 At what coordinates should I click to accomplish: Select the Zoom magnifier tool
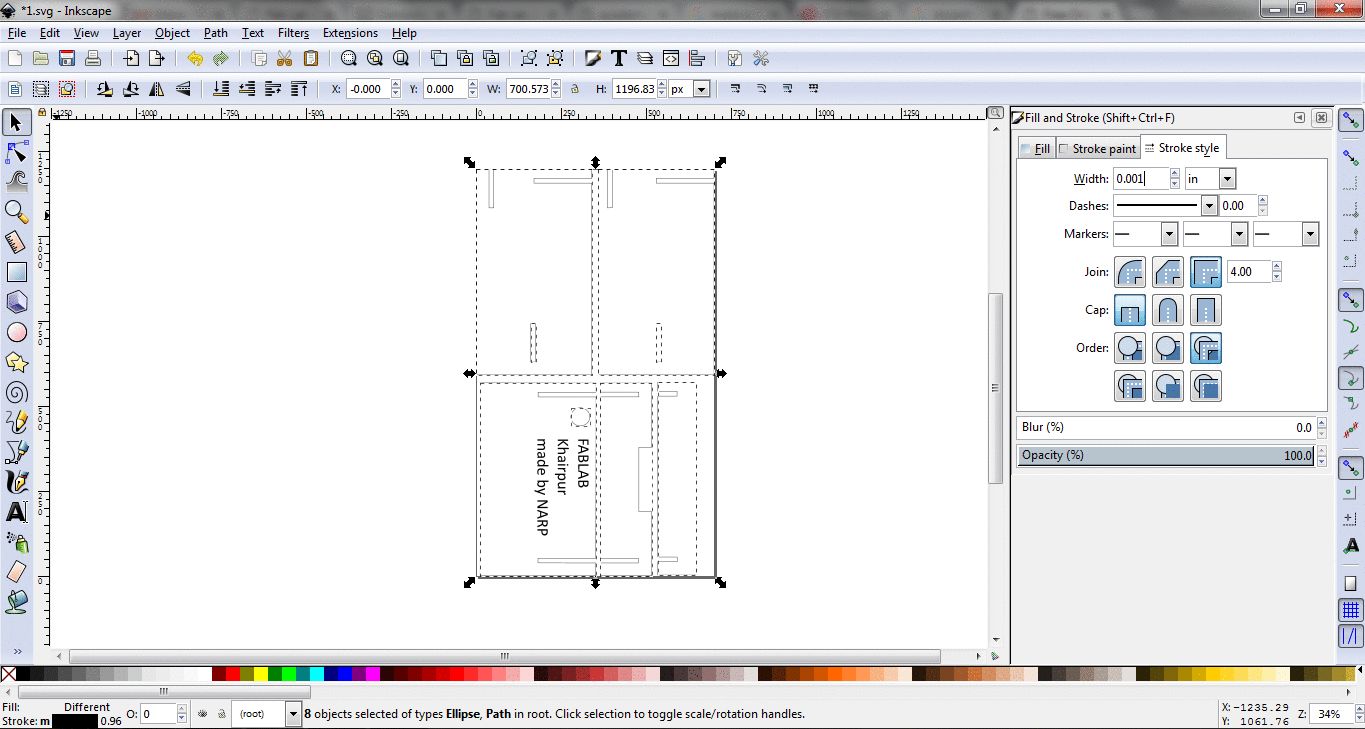(16, 212)
